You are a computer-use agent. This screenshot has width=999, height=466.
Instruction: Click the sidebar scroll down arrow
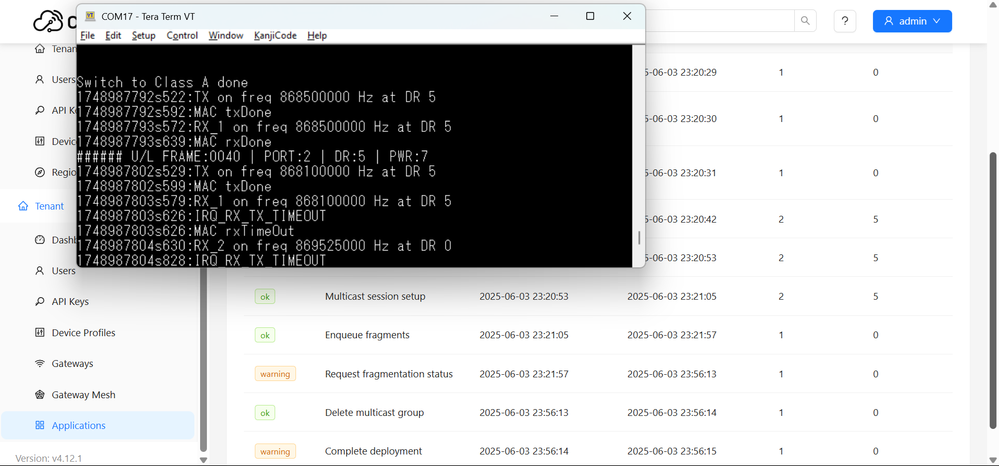(204, 460)
